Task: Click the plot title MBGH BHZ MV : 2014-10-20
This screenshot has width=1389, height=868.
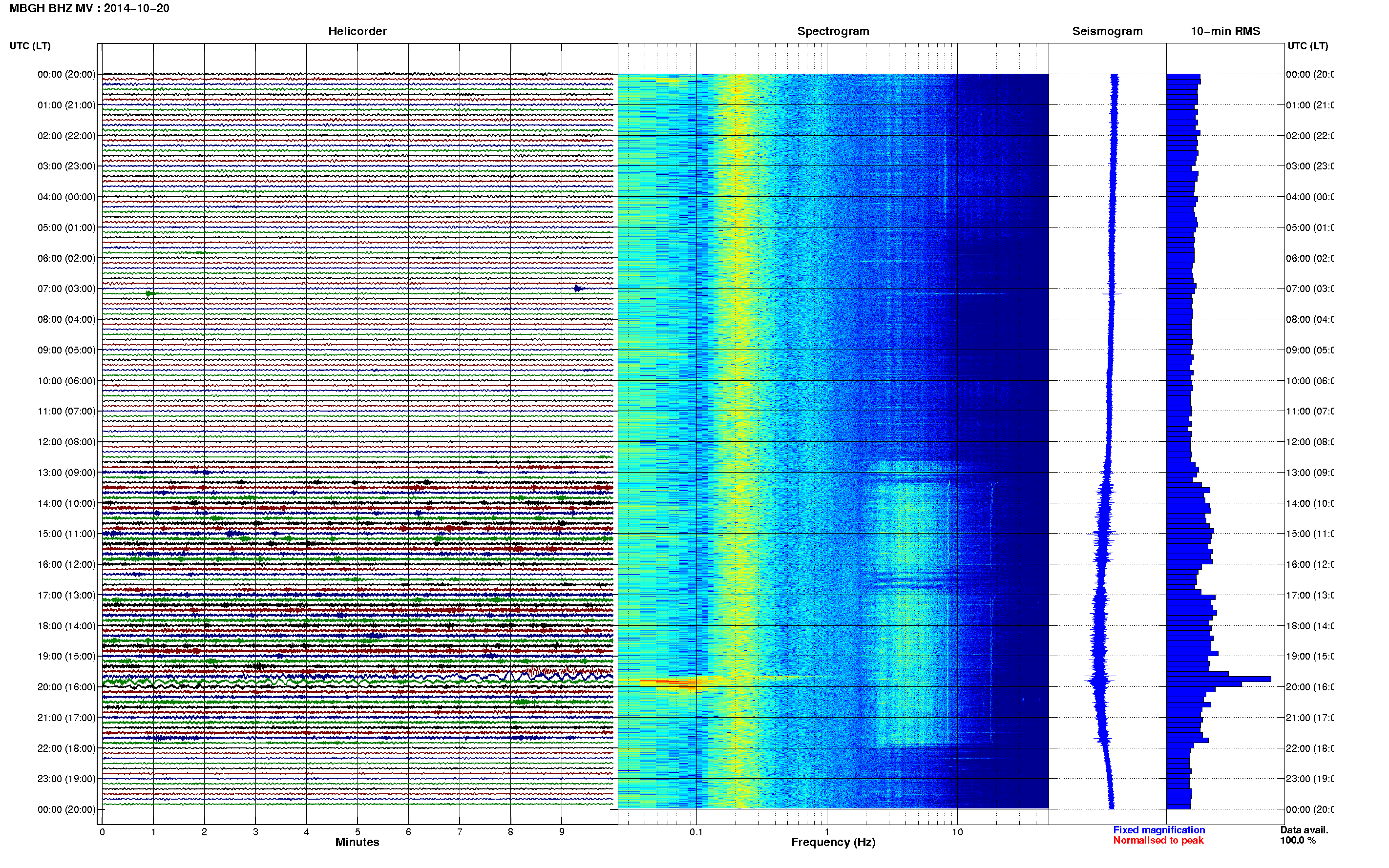Action: [89, 9]
